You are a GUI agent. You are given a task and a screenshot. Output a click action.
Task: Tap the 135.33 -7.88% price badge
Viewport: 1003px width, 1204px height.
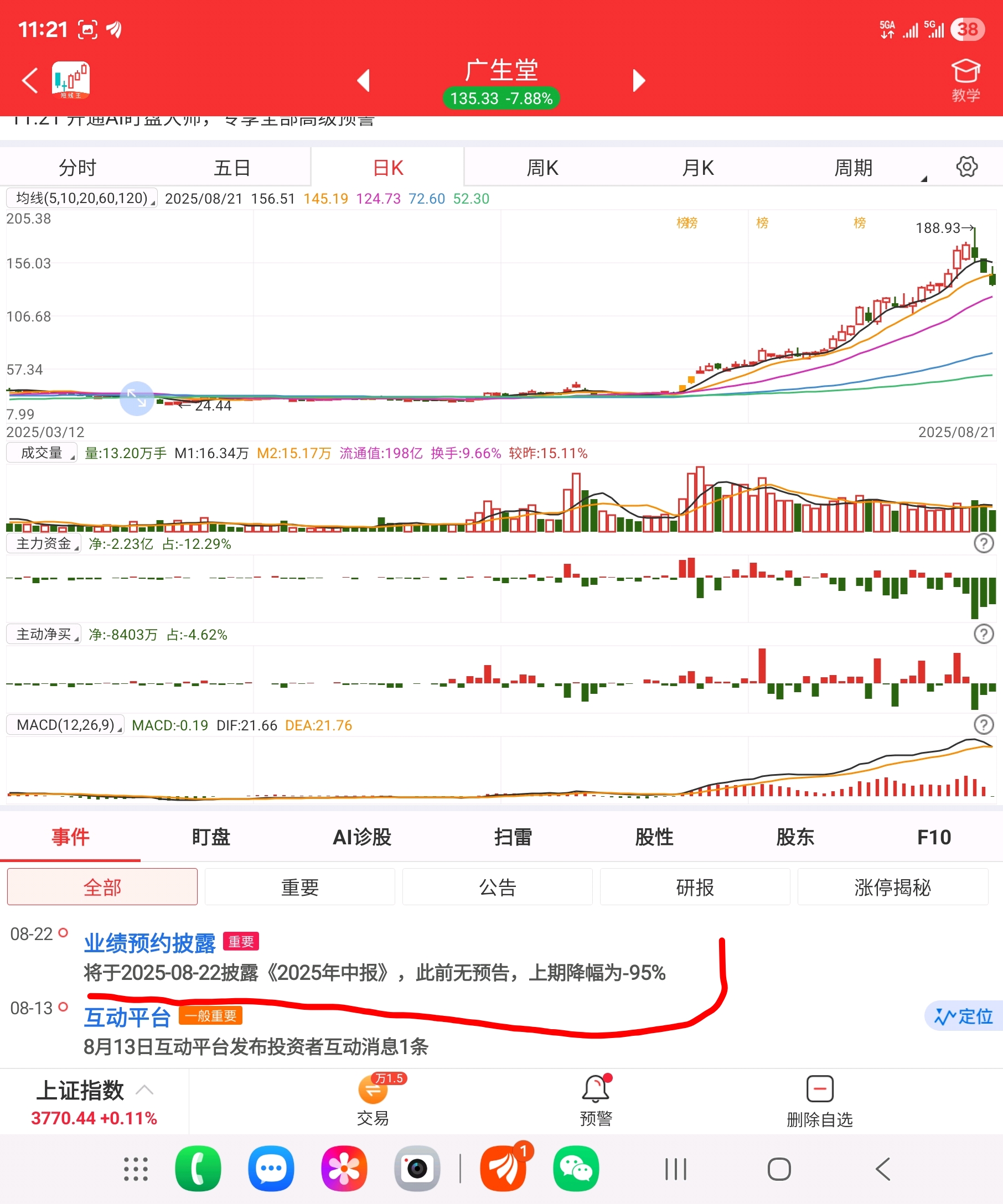click(x=501, y=98)
